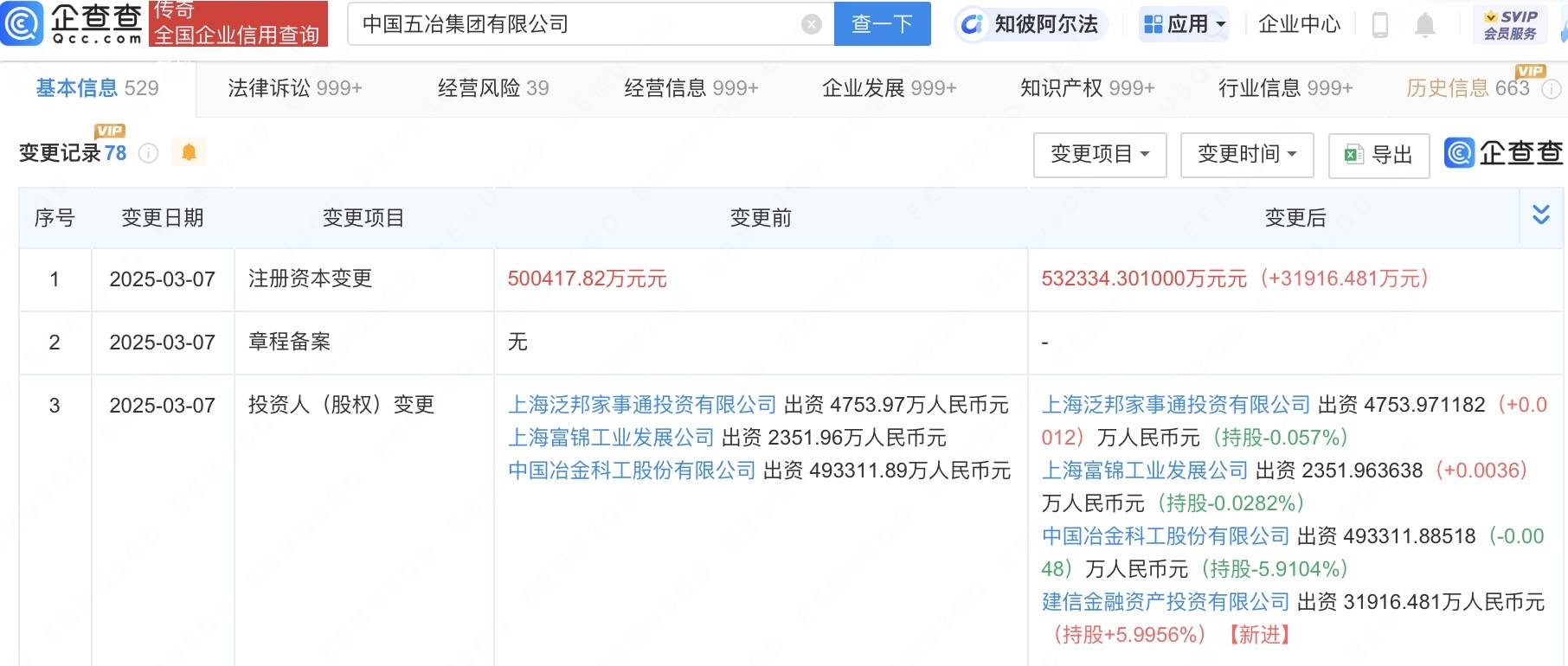Image resolution: width=1568 pixels, height=666 pixels.
Task: Click the 变更项目 column header
Action: [363, 218]
